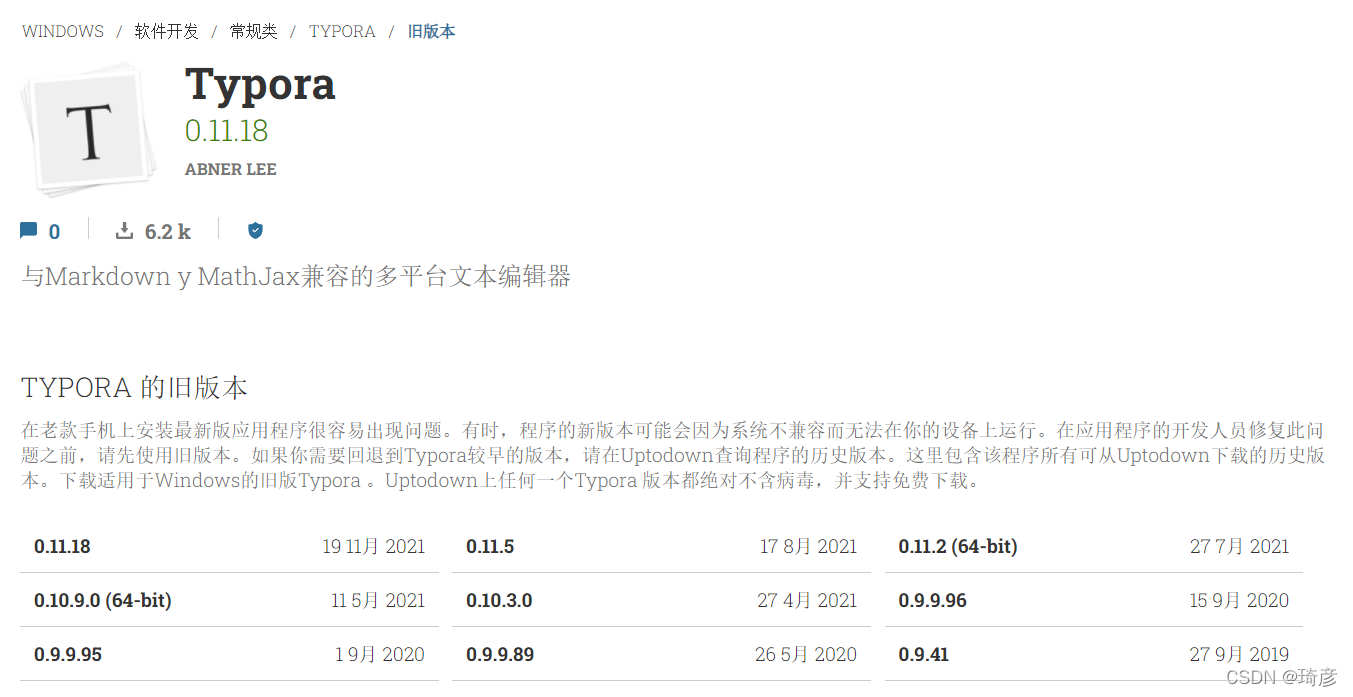Click the downloads arrow icon
The height and width of the screenshot is (697, 1353).
124,231
